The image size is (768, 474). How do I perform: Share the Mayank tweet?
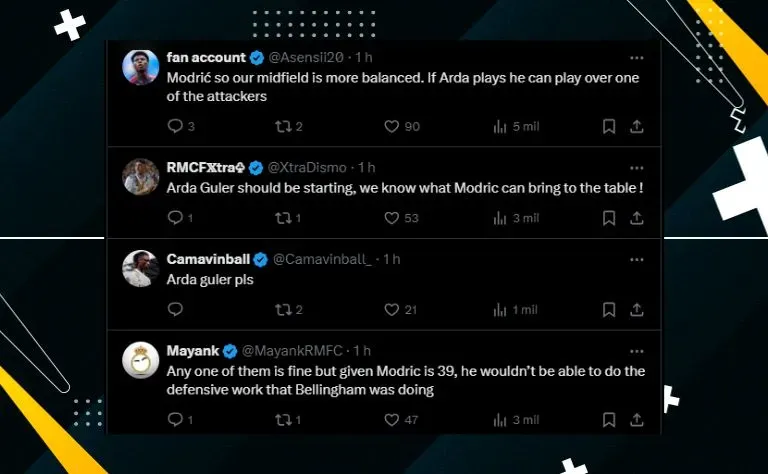pos(636,420)
